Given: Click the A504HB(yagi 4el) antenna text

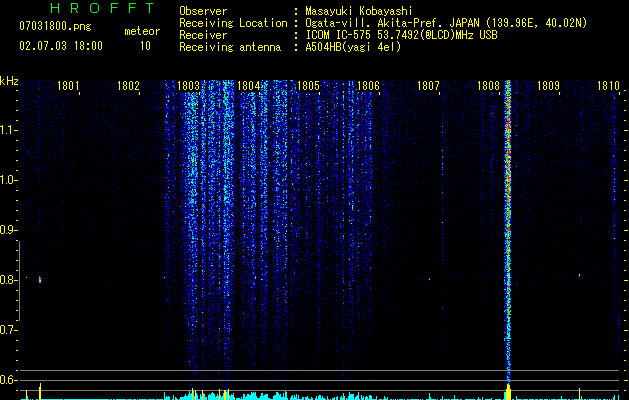Looking at the screenshot, I should pos(353,47).
